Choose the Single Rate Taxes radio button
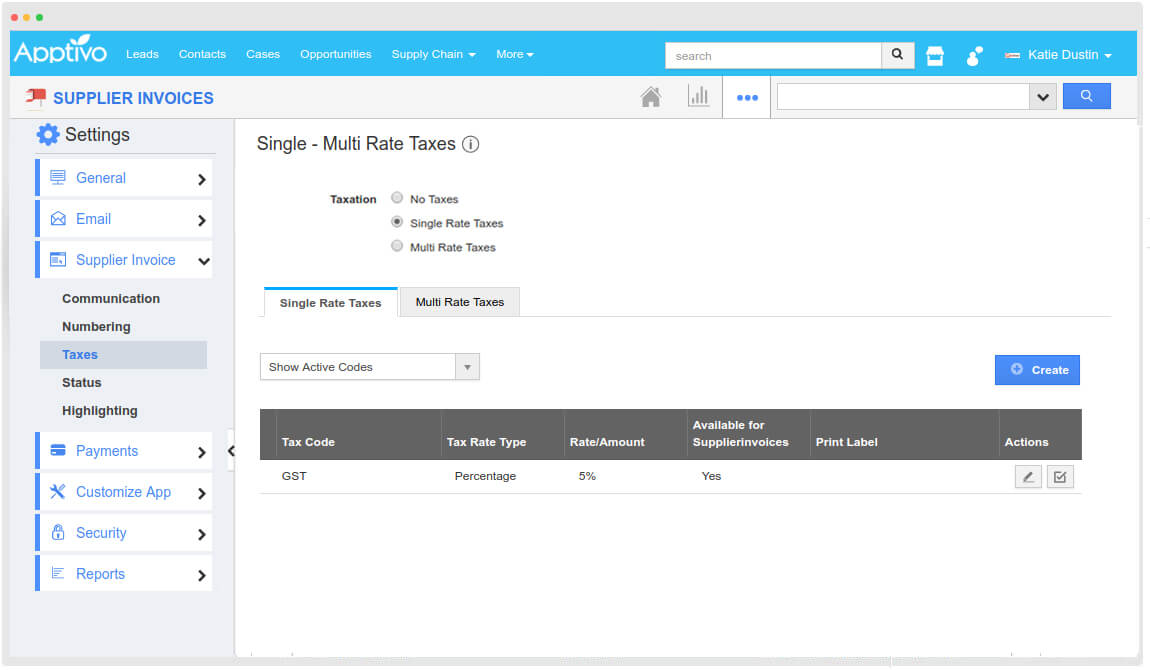 coord(397,222)
